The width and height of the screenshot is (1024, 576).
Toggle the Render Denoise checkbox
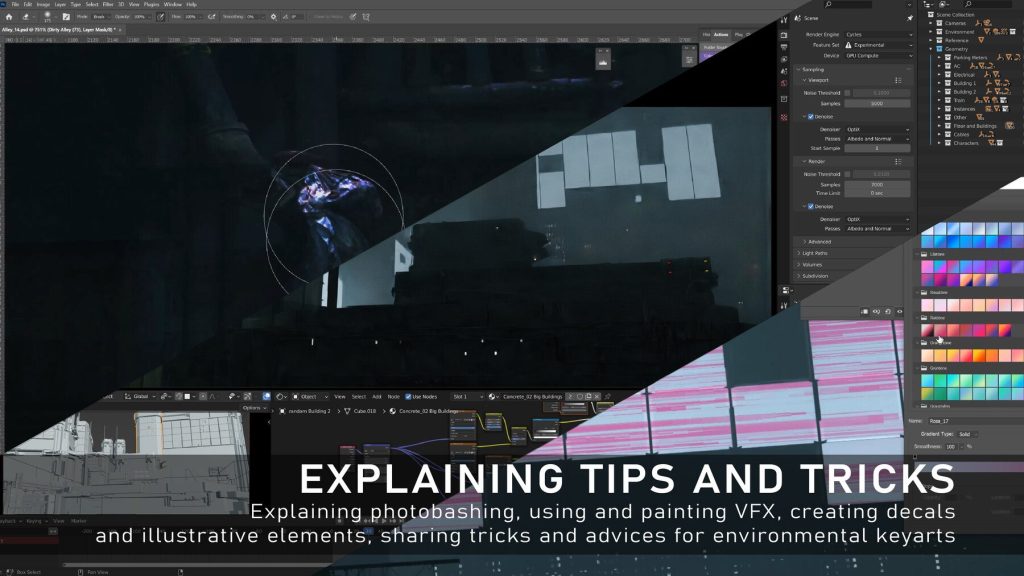(810, 206)
